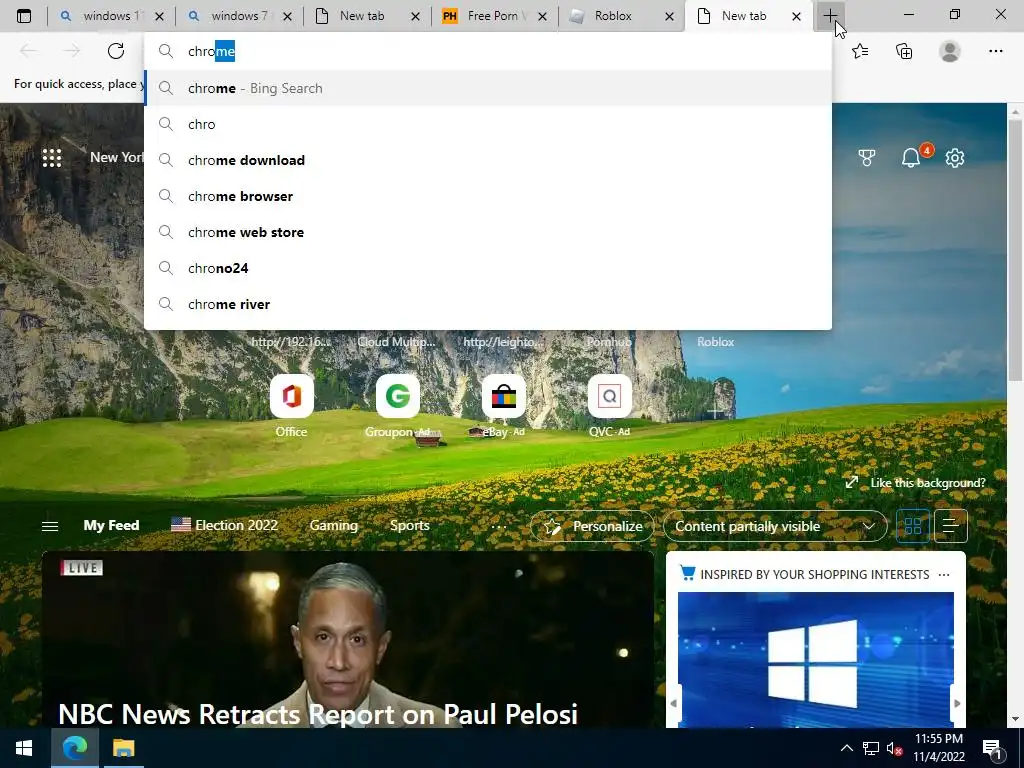Select the Election 2022 feed tab
1024x768 pixels.
coord(225,525)
